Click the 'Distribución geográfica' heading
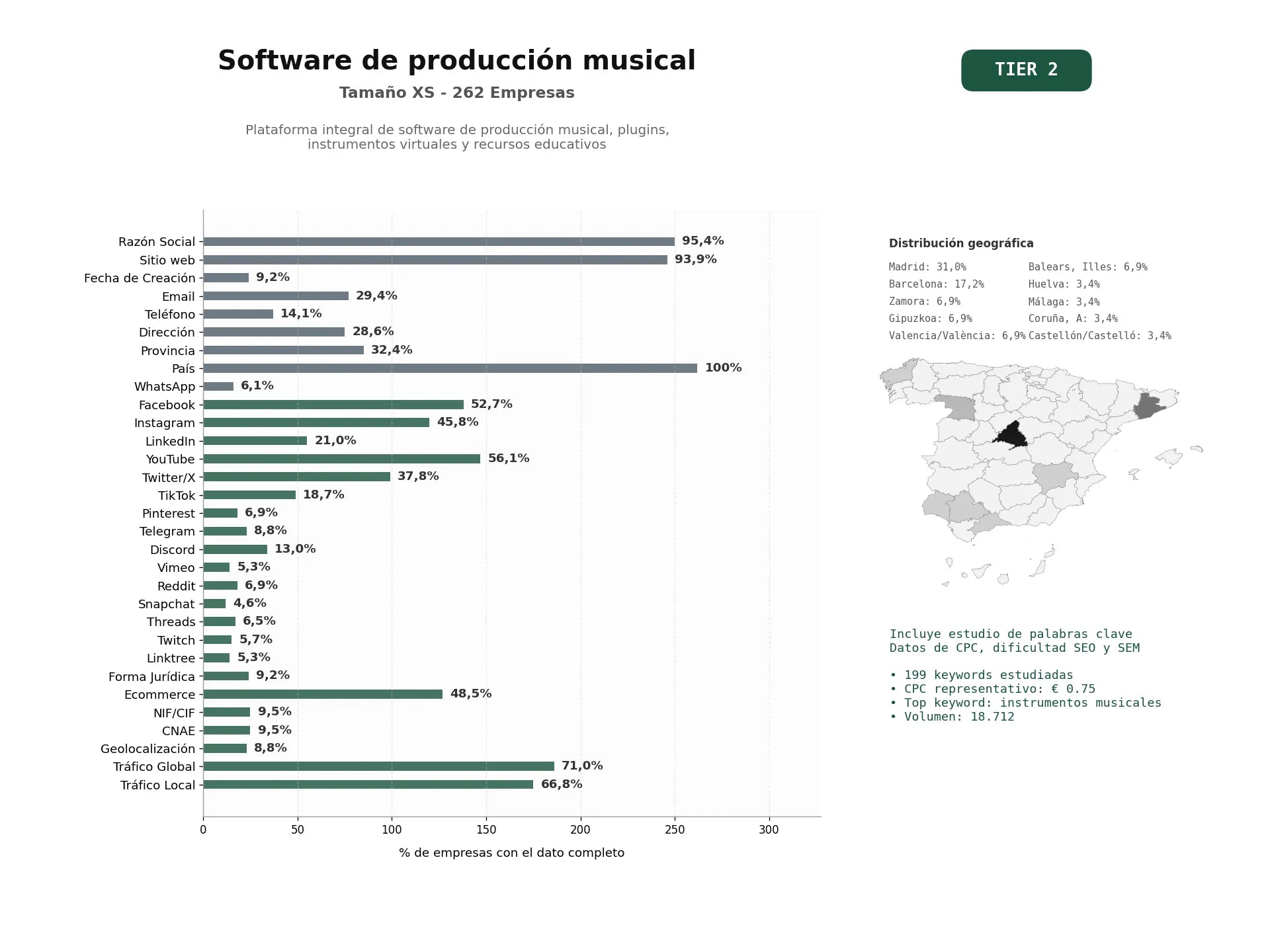Viewport: 1270px width, 952px height. click(x=961, y=243)
